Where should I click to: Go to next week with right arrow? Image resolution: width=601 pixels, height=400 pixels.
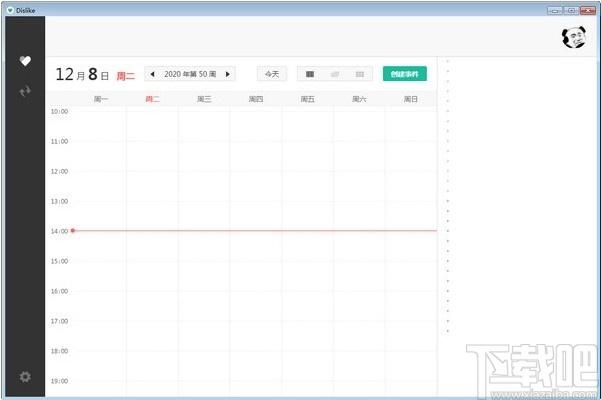click(x=228, y=74)
